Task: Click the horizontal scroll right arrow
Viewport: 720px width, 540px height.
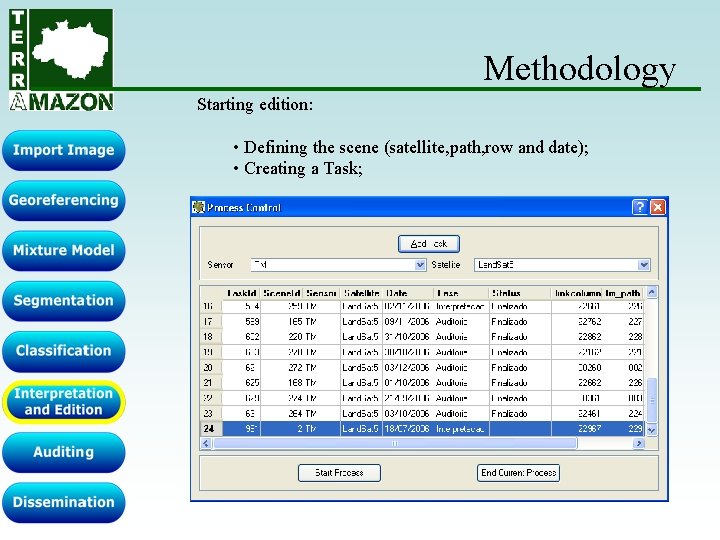Action: [x=638, y=444]
